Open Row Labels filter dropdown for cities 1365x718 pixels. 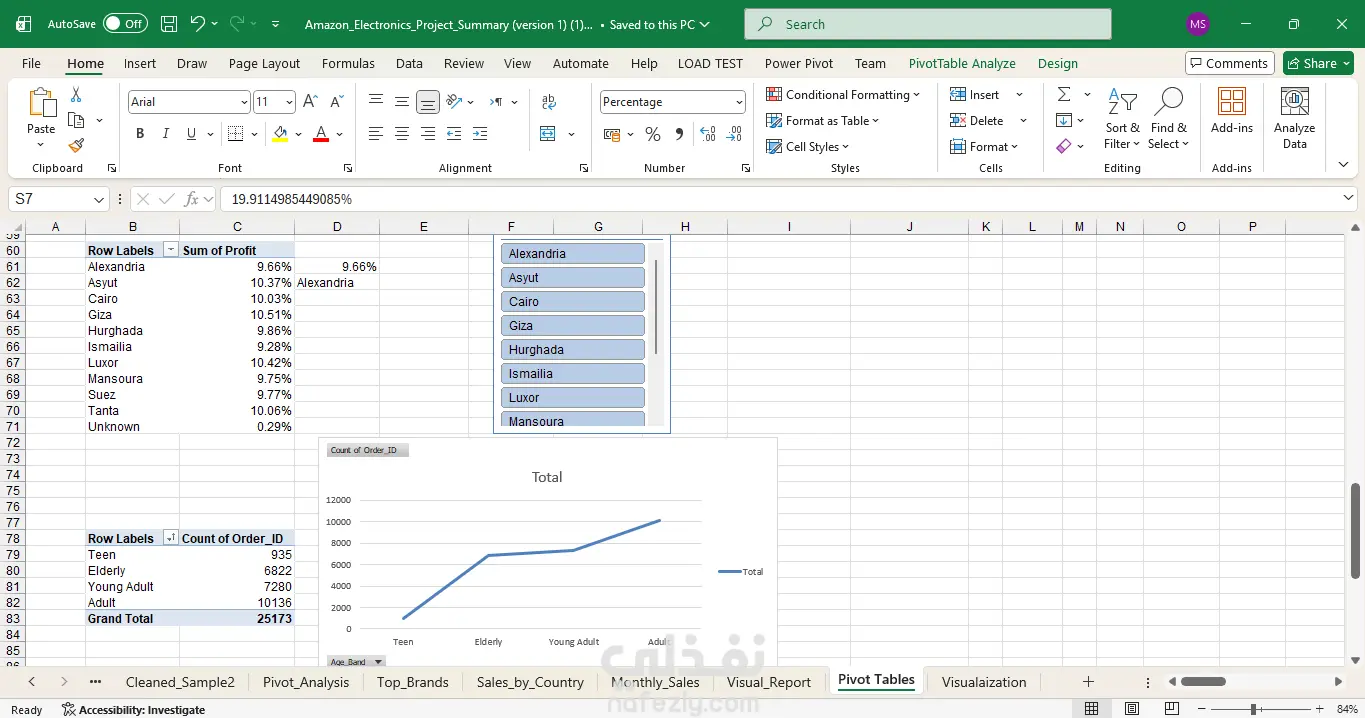[171, 251]
